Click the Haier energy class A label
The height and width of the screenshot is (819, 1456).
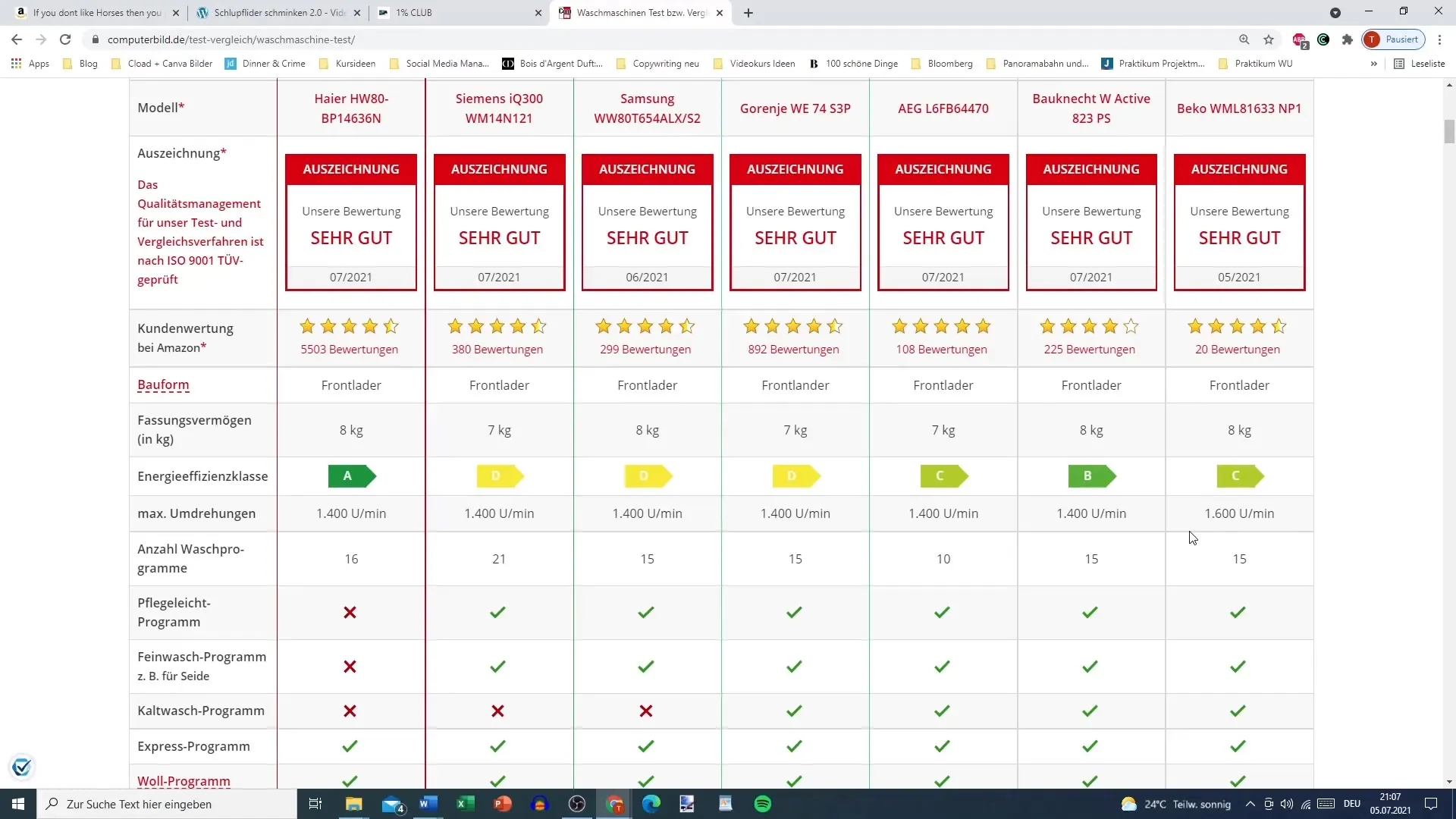(352, 476)
